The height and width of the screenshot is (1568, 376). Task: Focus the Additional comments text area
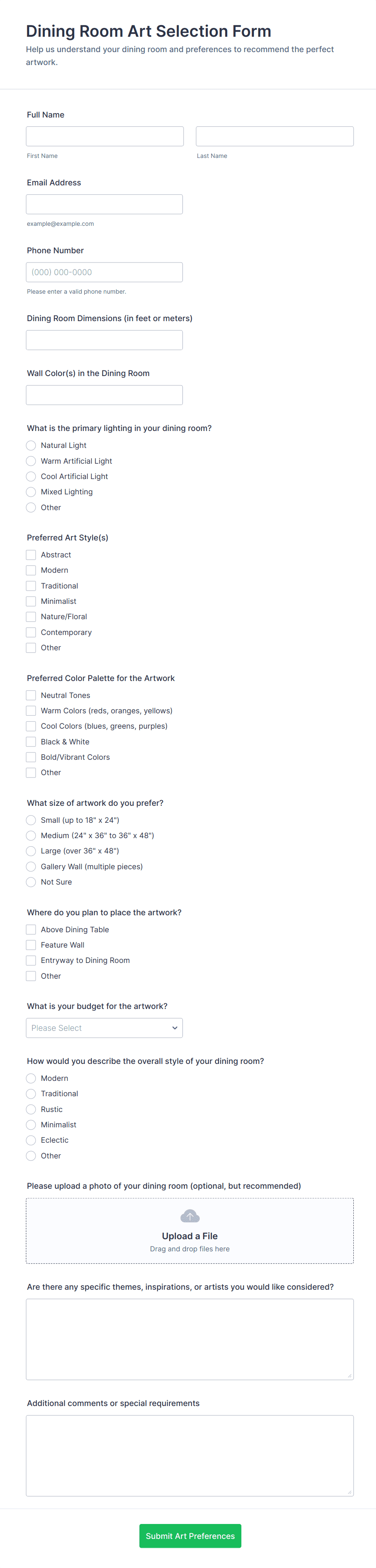[x=190, y=1455]
